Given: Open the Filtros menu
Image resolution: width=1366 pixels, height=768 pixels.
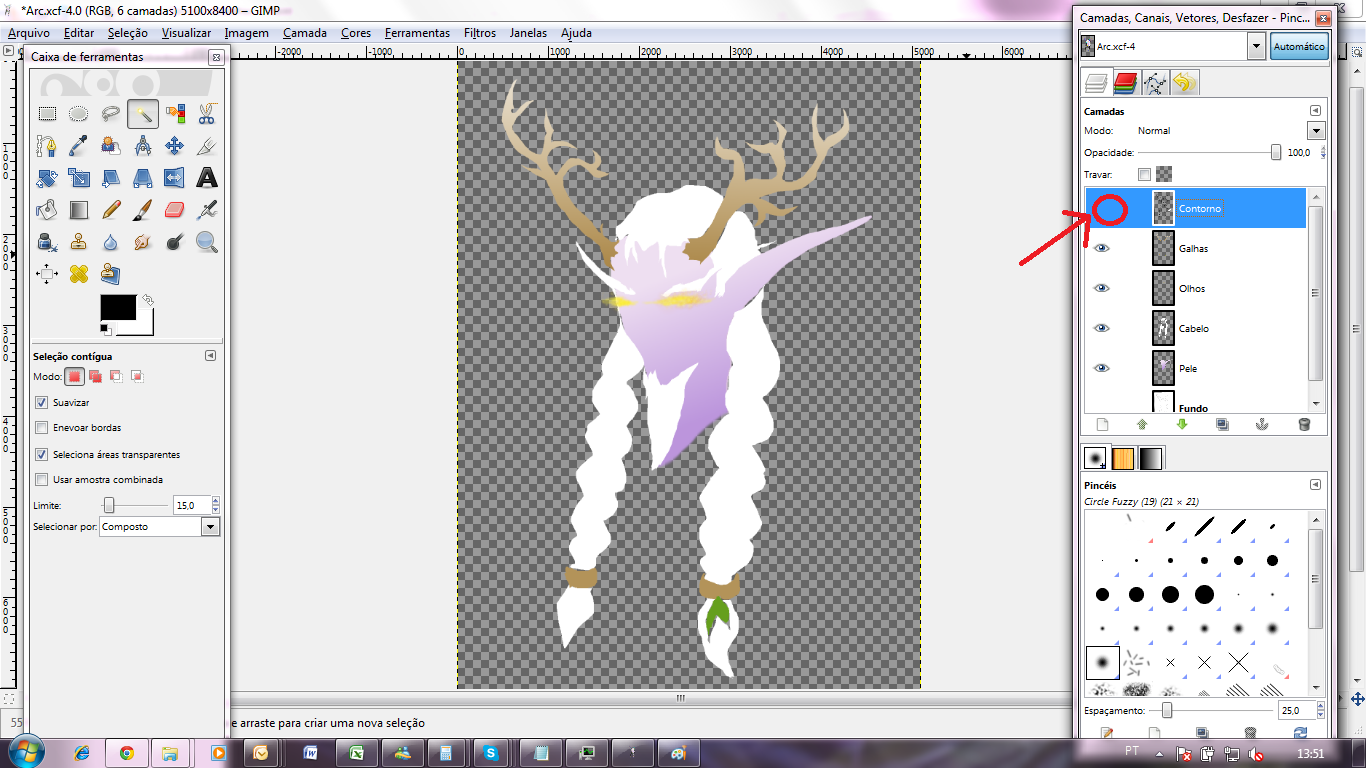Looking at the screenshot, I should [479, 33].
